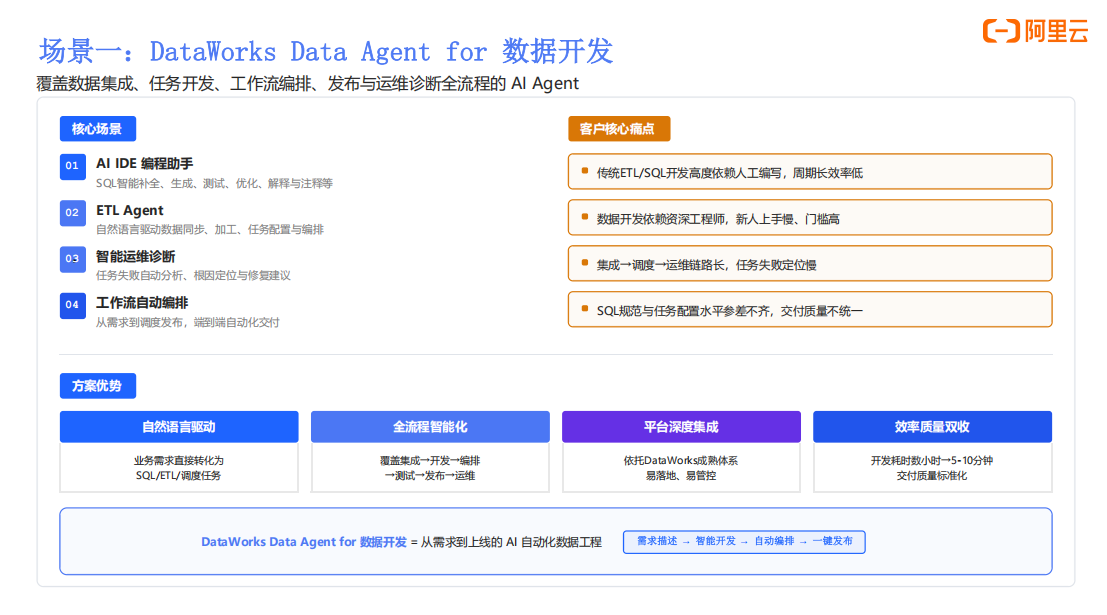Click the text →测试→发布→运维

tap(430, 476)
